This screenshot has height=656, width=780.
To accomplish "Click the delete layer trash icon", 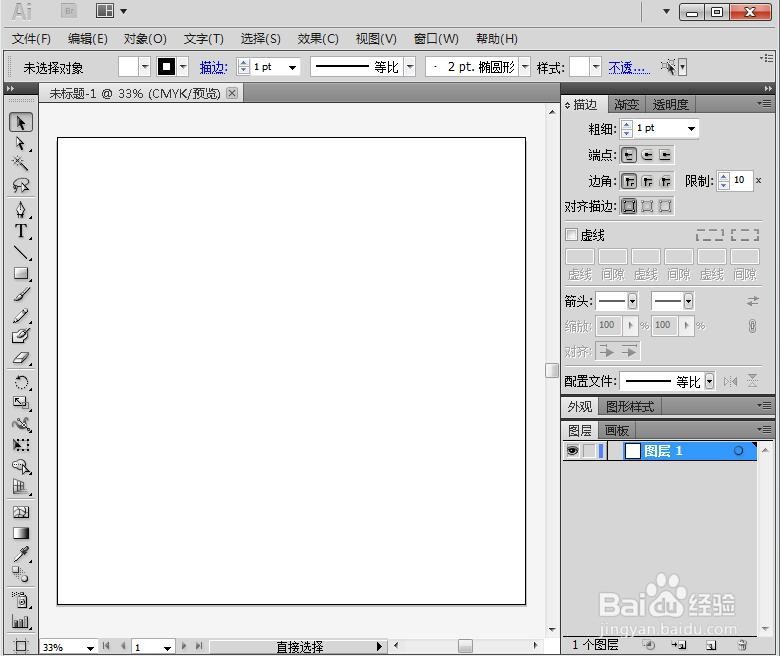I will pyautogui.click(x=742, y=645).
